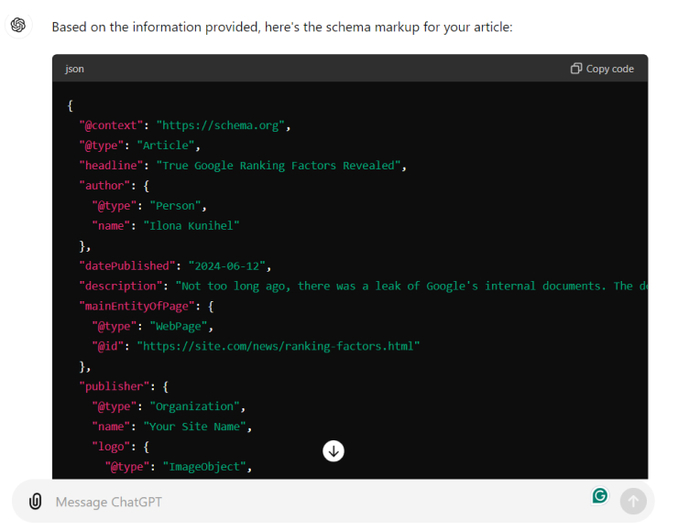
Task: Click the "@id" key
Action: point(108,346)
